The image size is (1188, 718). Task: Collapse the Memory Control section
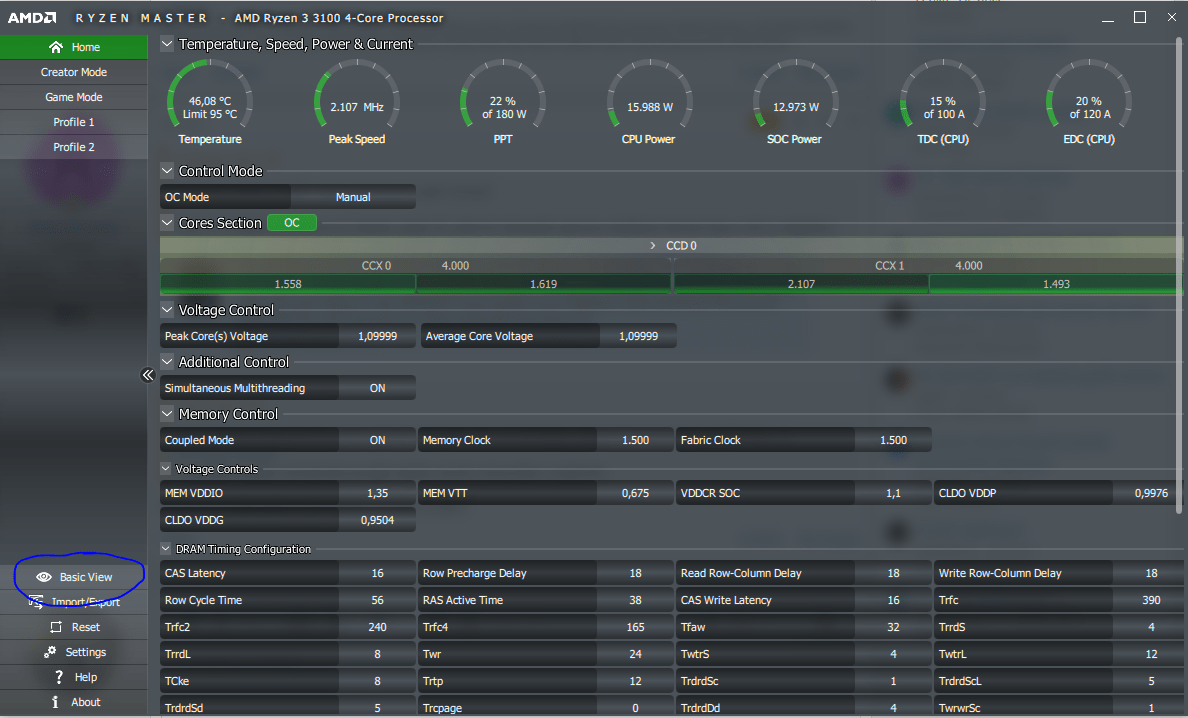point(167,414)
